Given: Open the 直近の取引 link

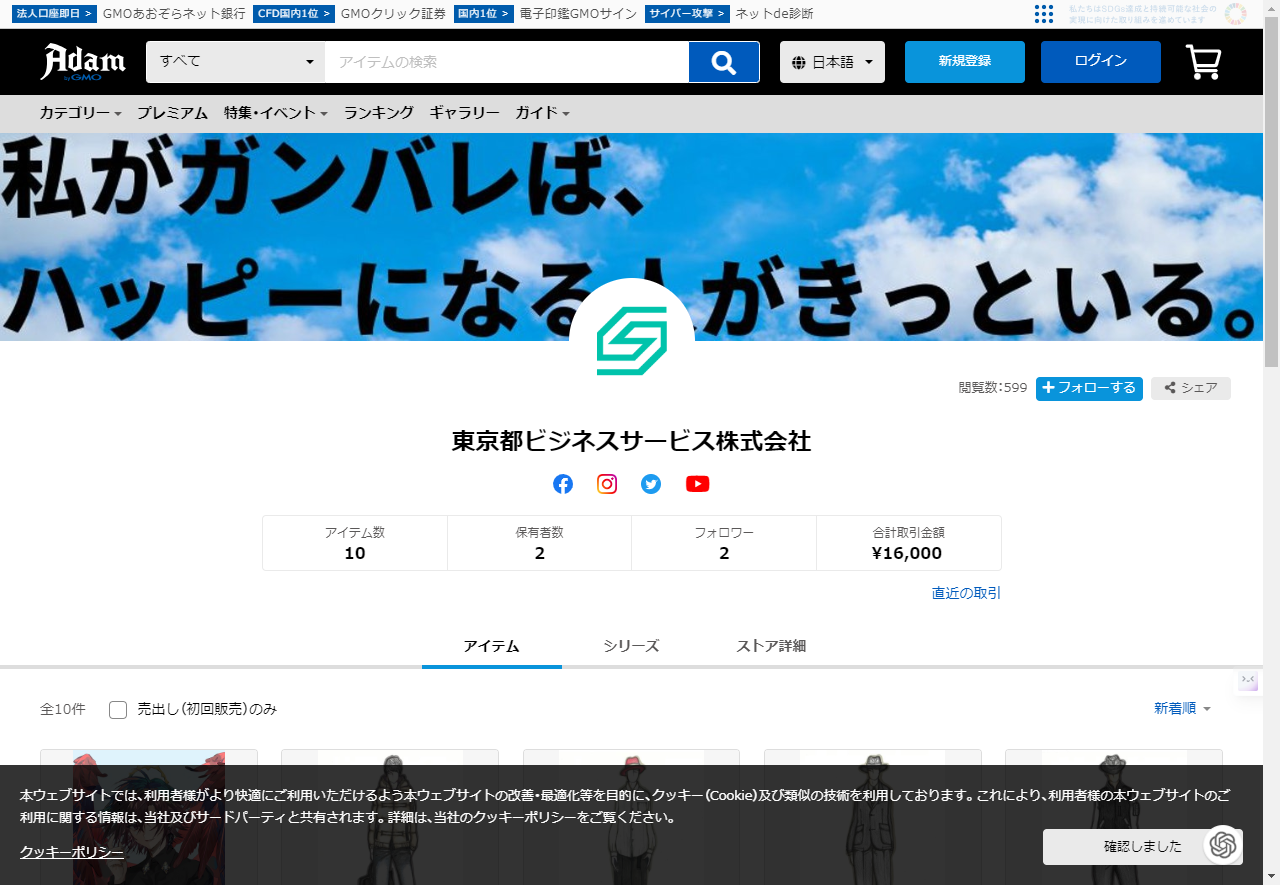Looking at the screenshot, I should click(x=966, y=593).
